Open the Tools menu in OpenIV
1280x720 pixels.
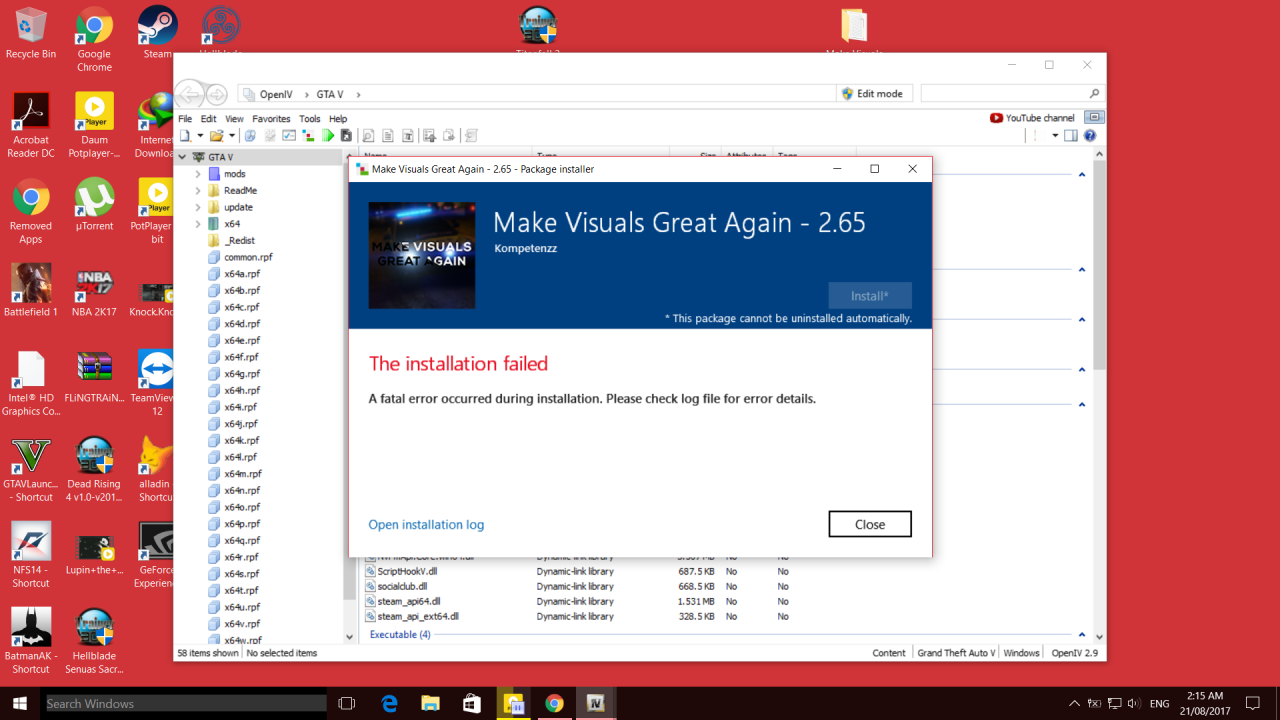pos(310,118)
